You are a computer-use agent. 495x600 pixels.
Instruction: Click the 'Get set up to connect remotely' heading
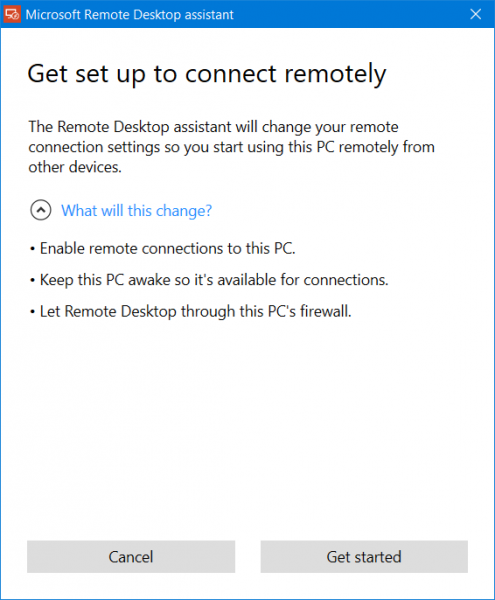click(207, 74)
